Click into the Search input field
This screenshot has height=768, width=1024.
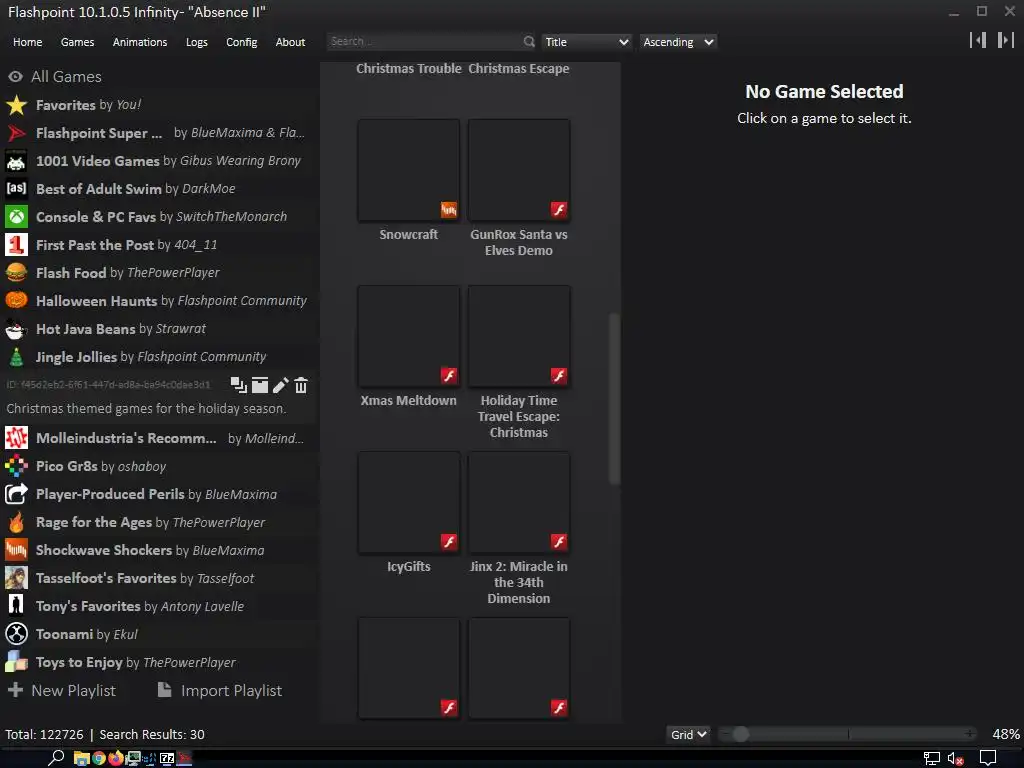point(424,42)
